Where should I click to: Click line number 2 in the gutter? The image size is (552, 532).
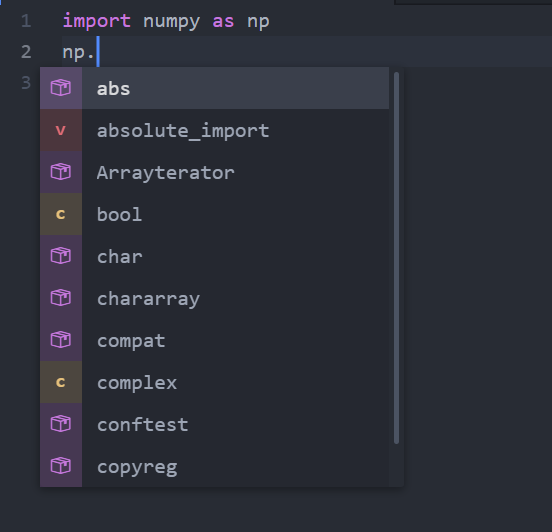[26, 52]
